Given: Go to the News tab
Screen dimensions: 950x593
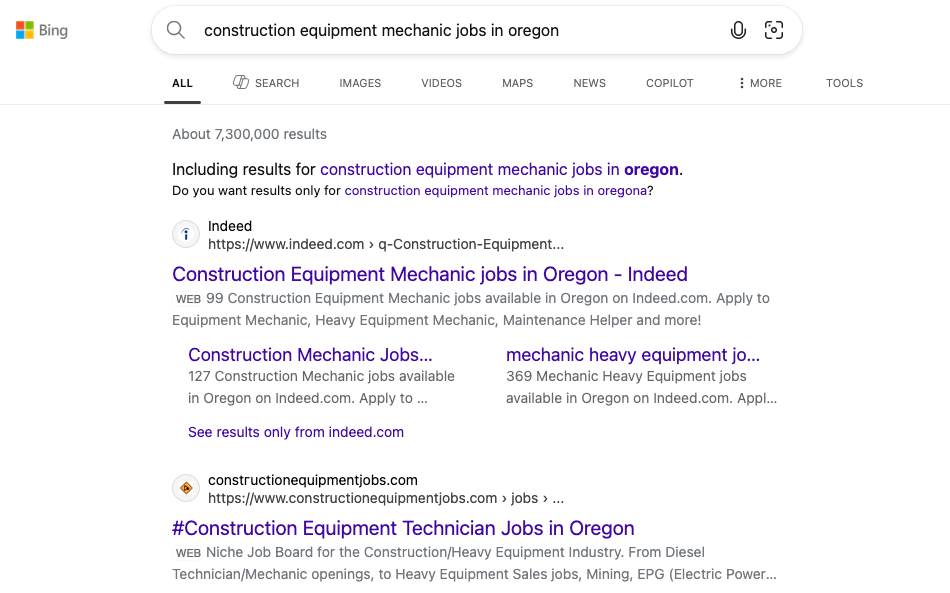Looking at the screenshot, I should (x=589, y=83).
